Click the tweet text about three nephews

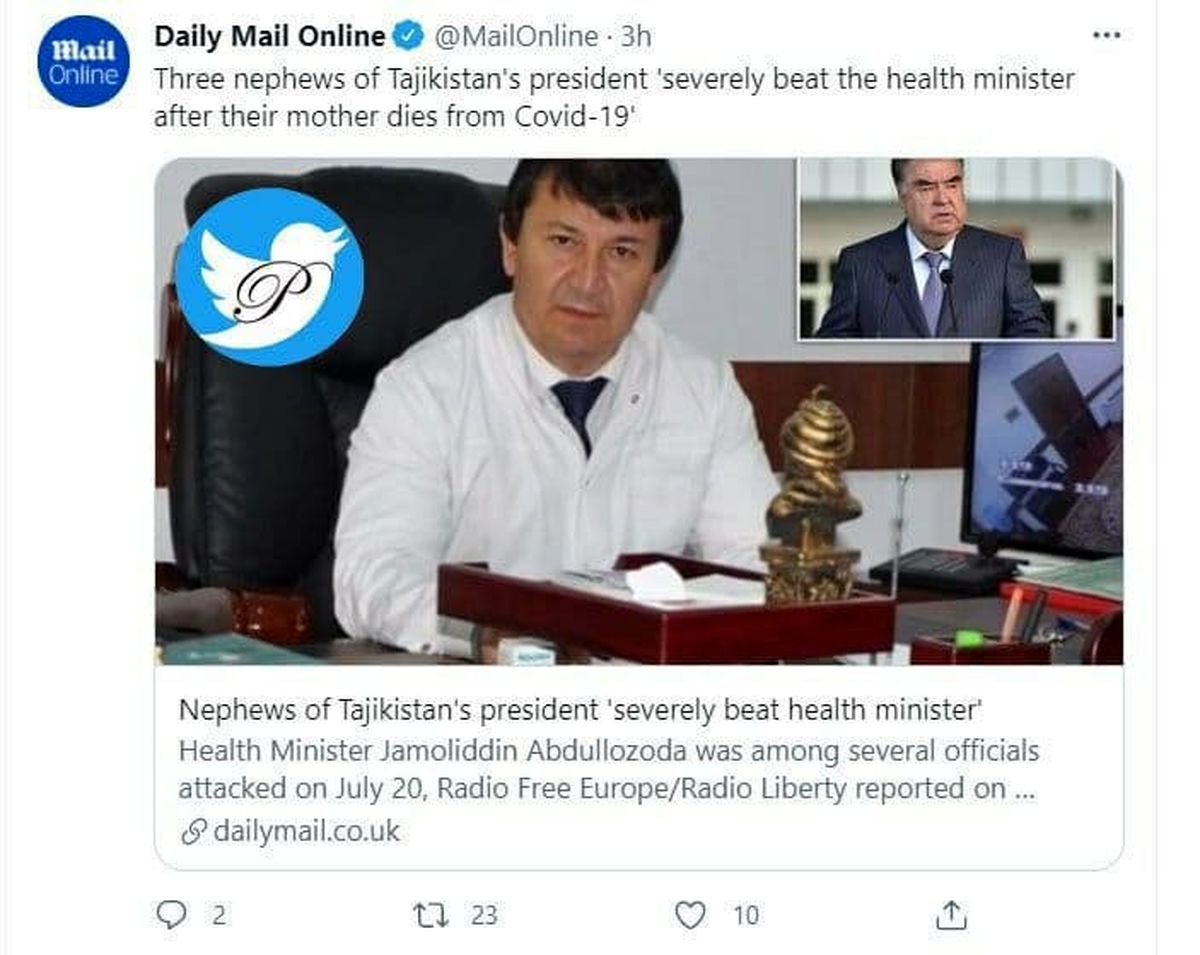tap(614, 97)
